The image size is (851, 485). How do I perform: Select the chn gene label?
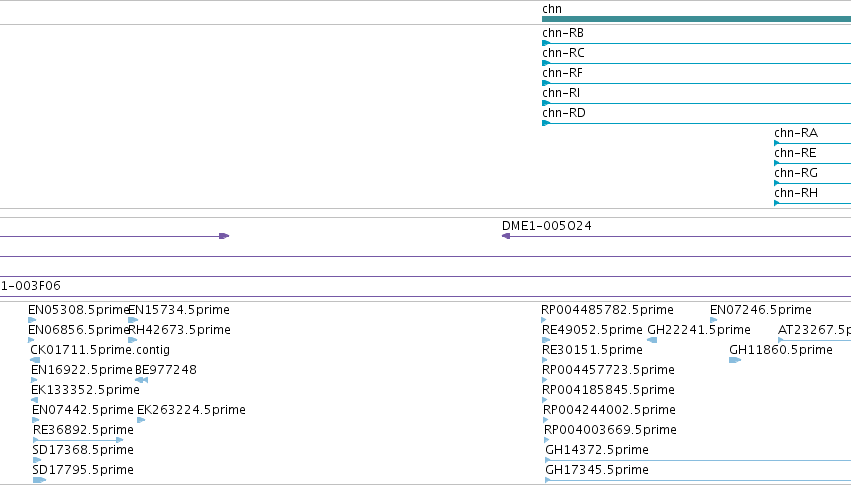coord(551,9)
